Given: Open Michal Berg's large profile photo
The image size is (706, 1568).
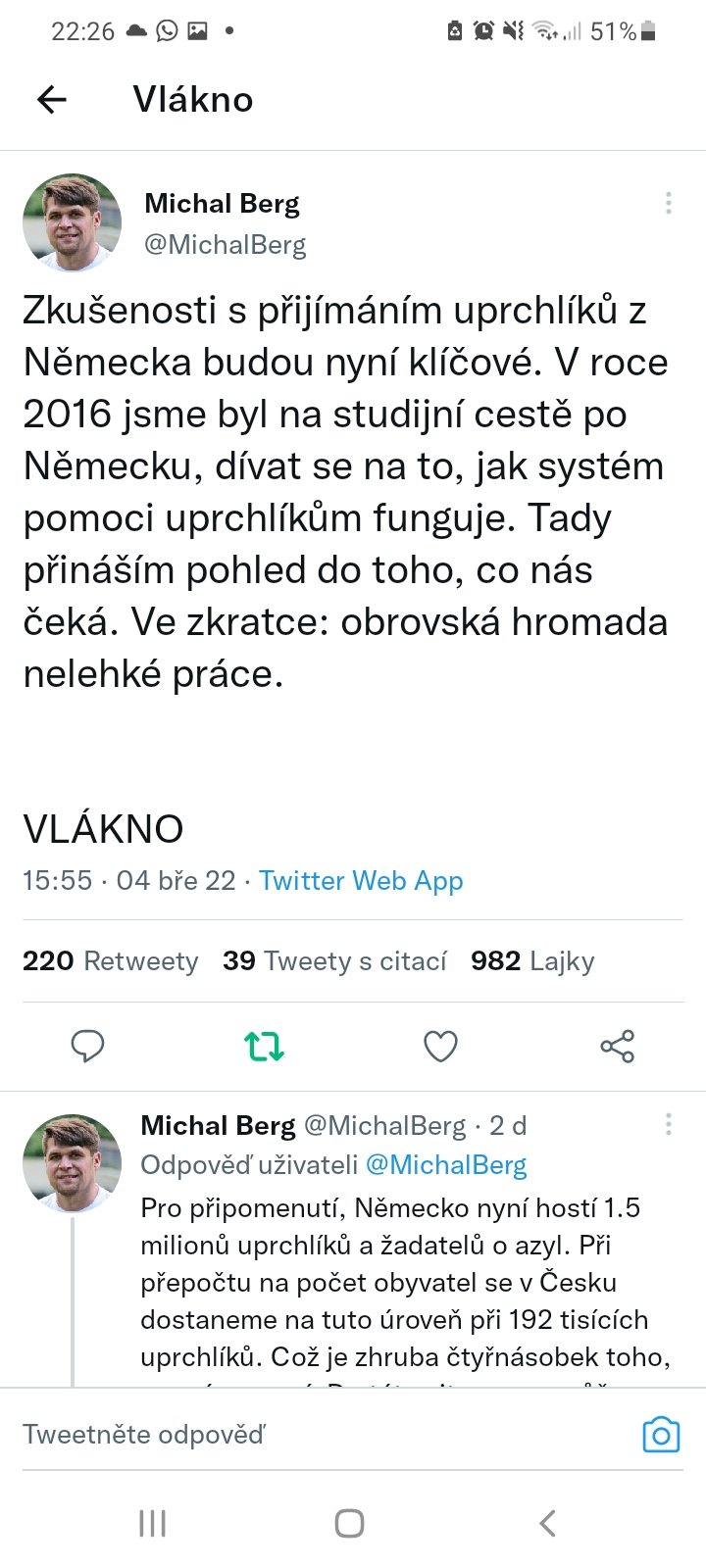Looking at the screenshot, I should coord(73,222).
